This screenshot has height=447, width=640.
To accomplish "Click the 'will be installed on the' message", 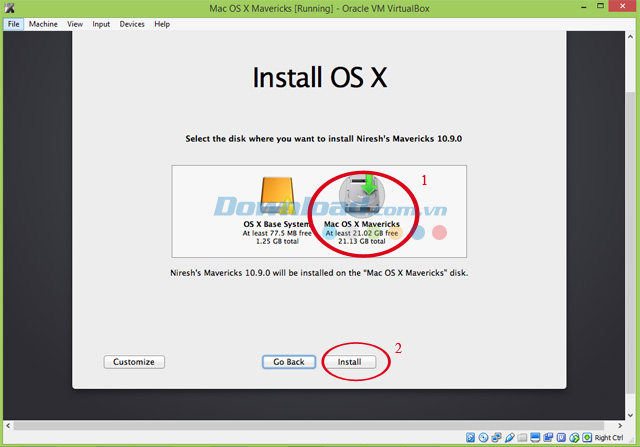I will click(x=319, y=273).
